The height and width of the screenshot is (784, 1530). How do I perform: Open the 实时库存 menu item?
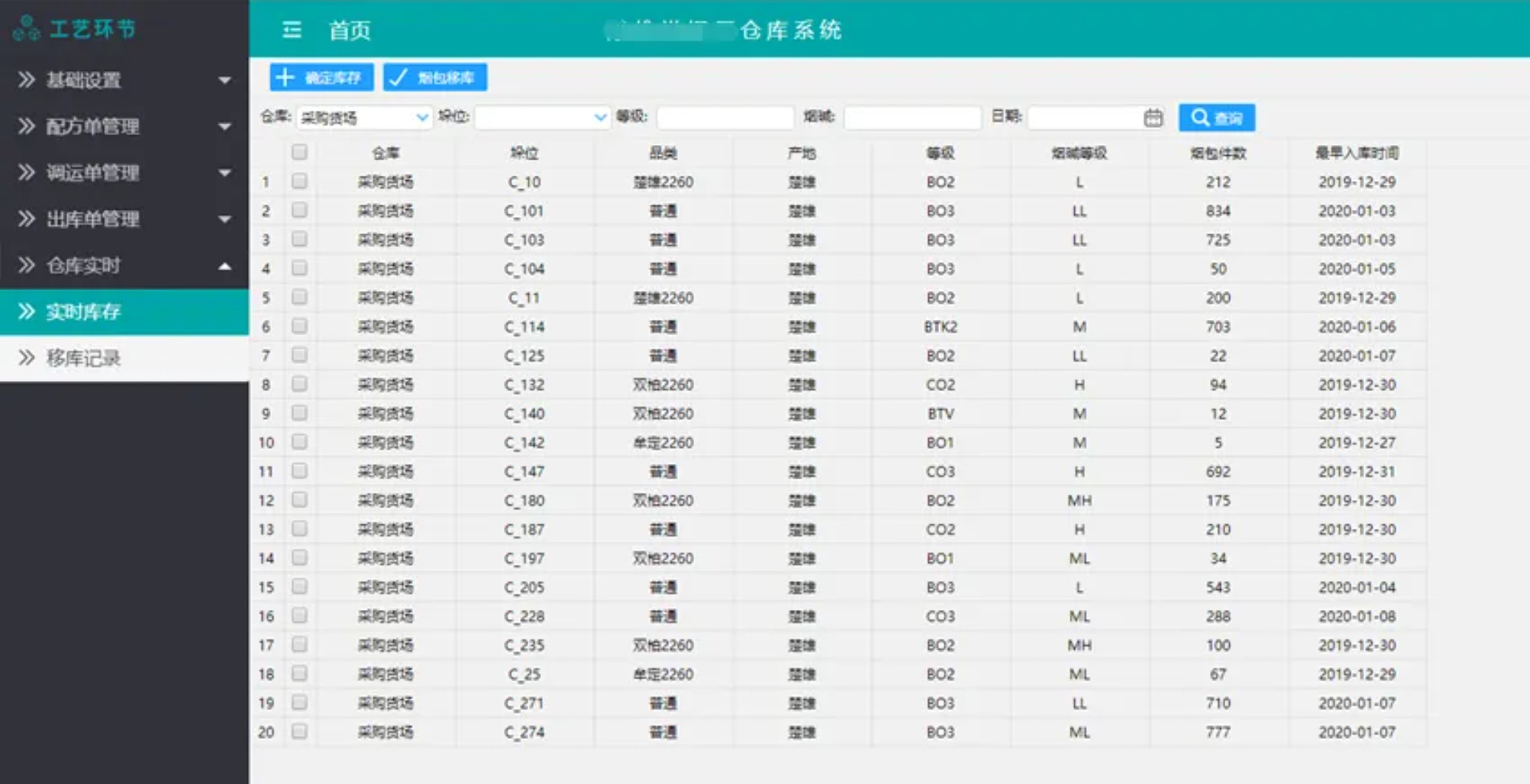(84, 311)
